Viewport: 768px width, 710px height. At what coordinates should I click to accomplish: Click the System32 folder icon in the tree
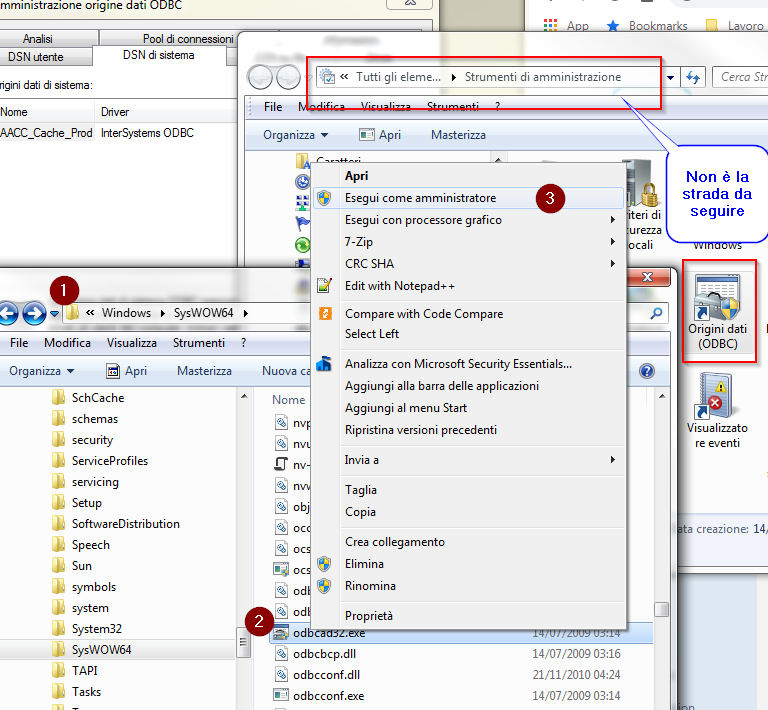pos(58,628)
